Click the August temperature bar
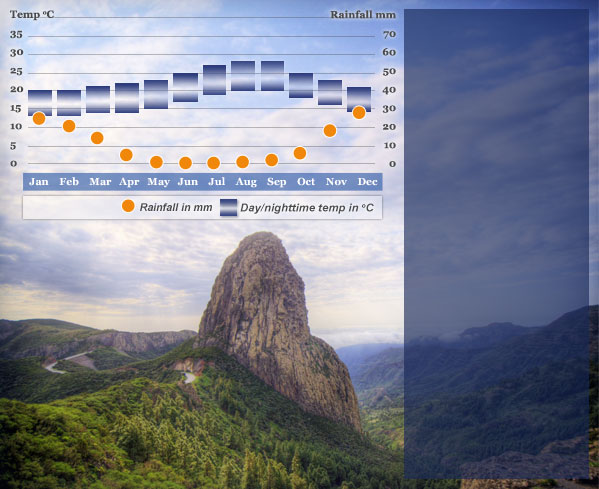The width and height of the screenshot is (599, 489). [243, 76]
